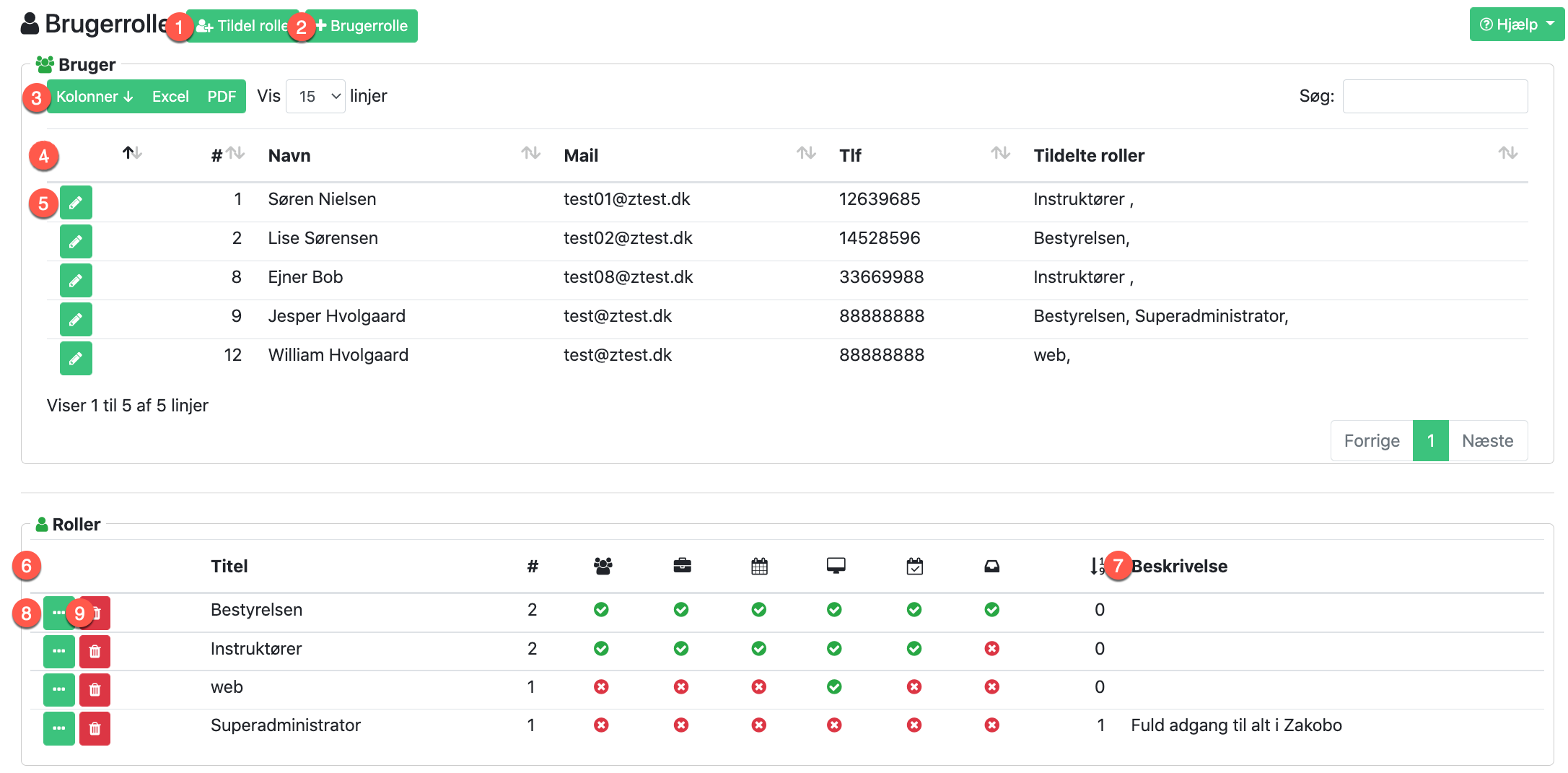Click the briefcase column icon in Roller
This screenshot has width=1568, height=773.
click(x=682, y=566)
